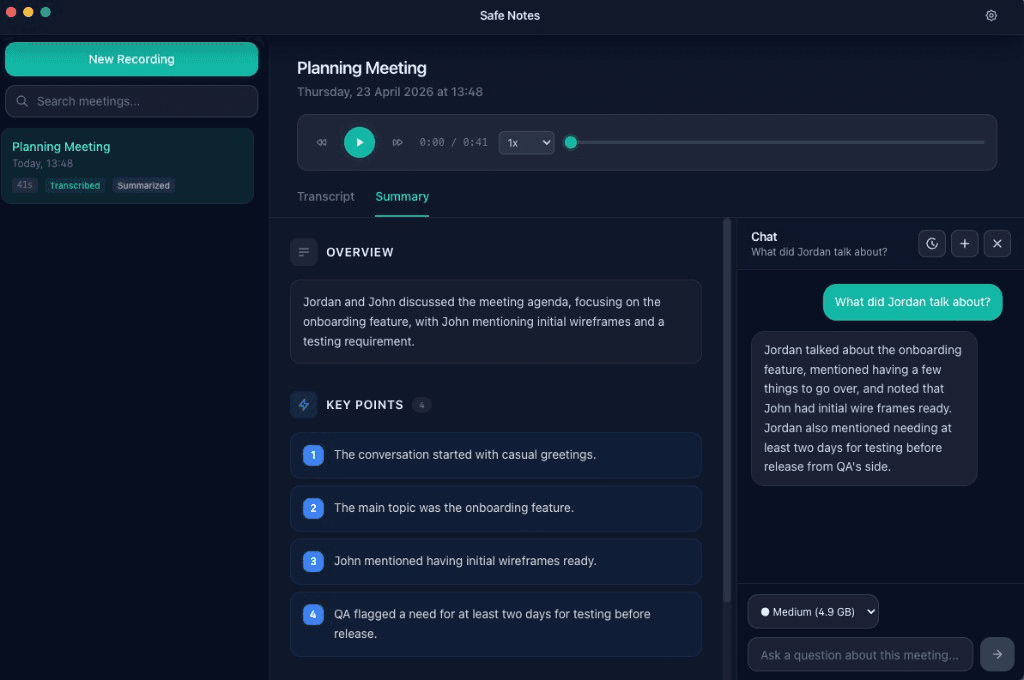The image size is (1024, 680).
Task: Switch to the Transcript tab
Action: point(326,197)
